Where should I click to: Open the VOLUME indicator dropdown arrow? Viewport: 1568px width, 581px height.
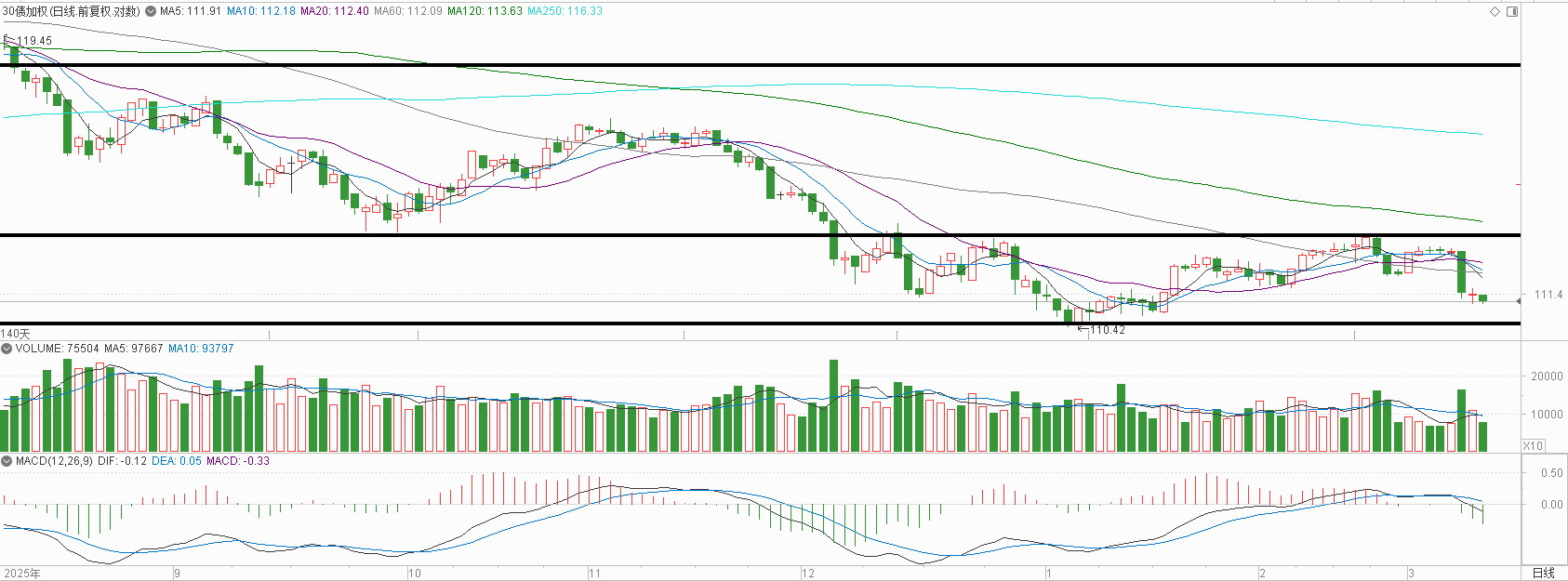pos(7,349)
